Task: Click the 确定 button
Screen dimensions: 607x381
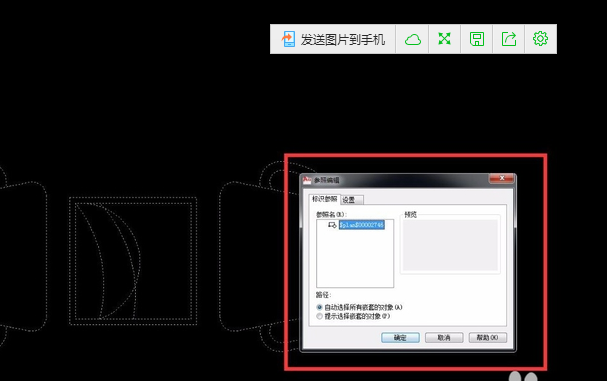Action: click(x=400, y=338)
